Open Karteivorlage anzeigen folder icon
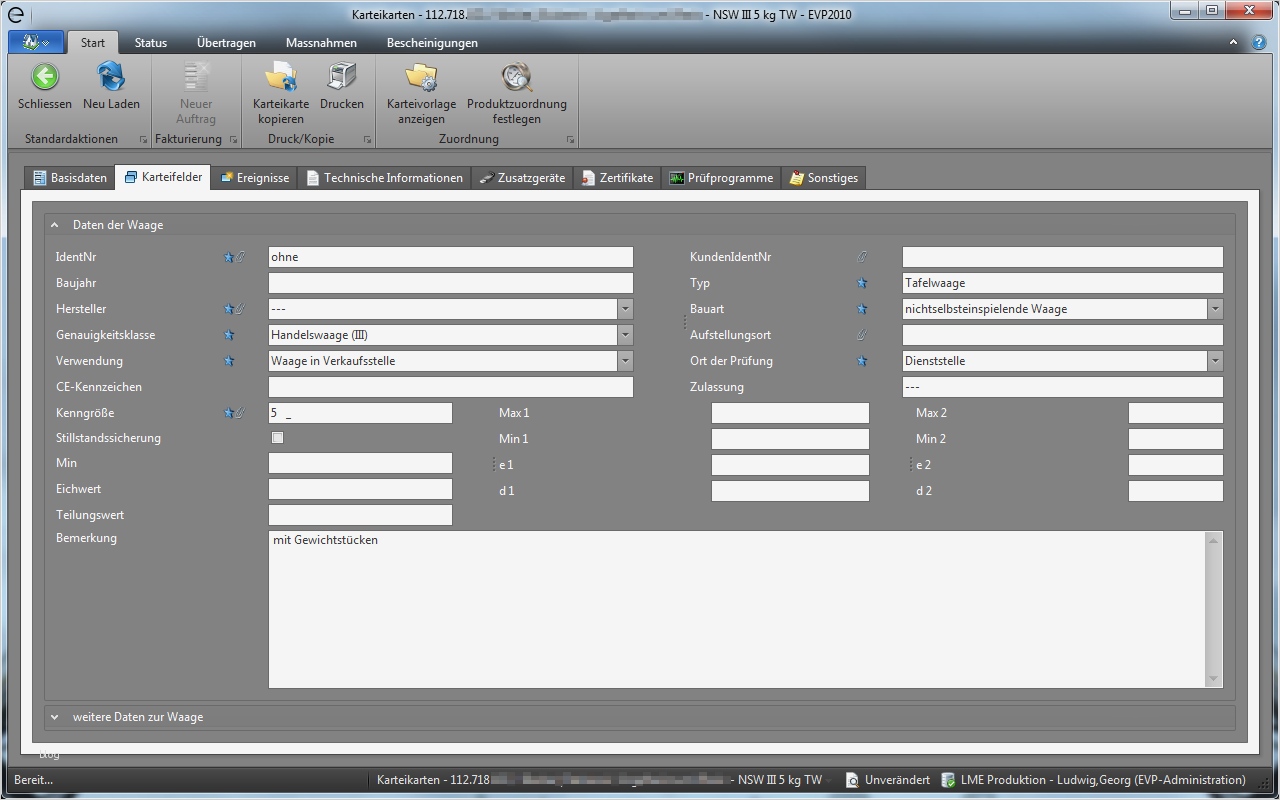1280x800 pixels. pyautogui.click(x=421, y=77)
